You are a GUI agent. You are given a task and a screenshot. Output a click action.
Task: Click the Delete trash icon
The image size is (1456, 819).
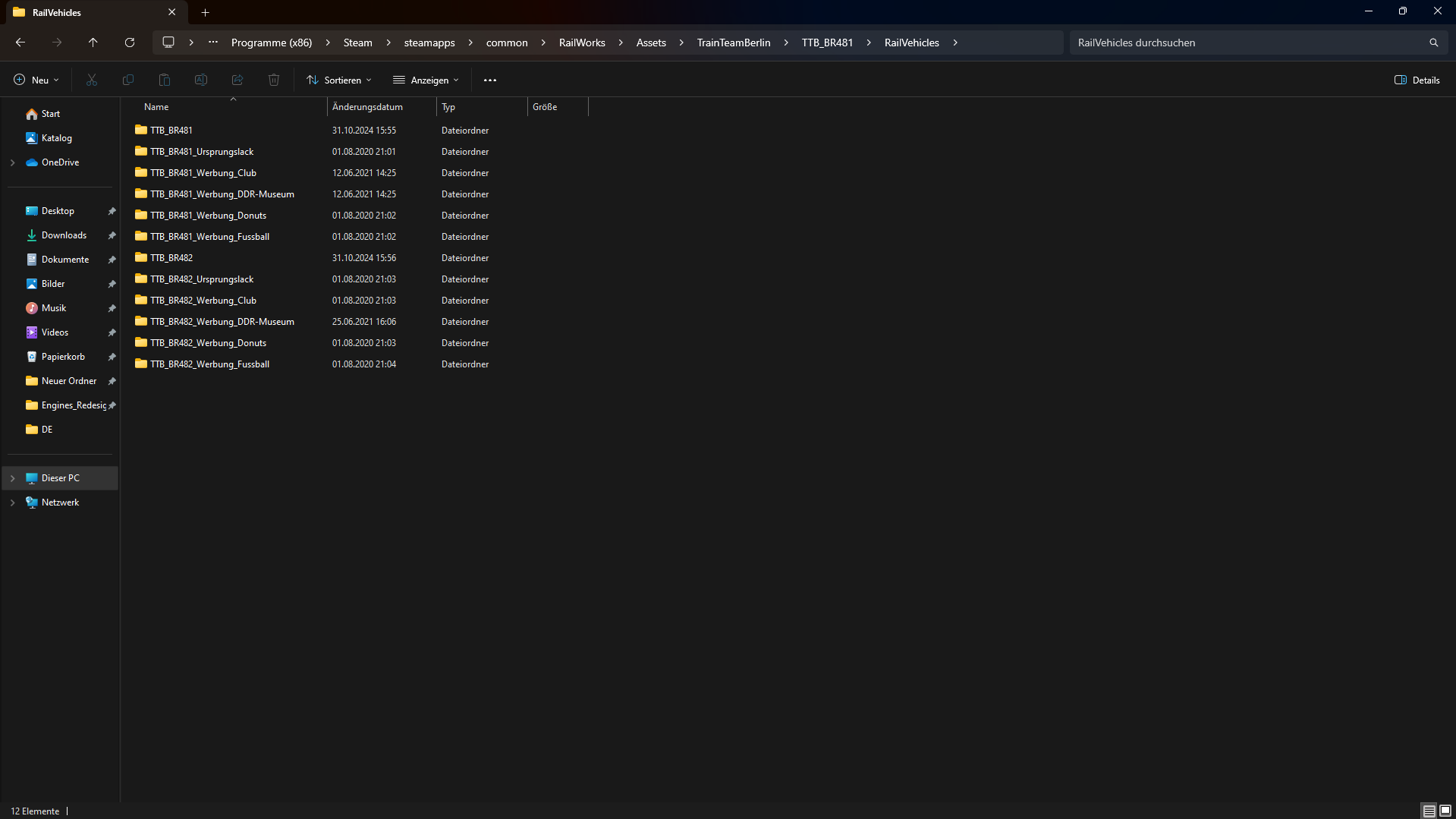[x=274, y=80]
